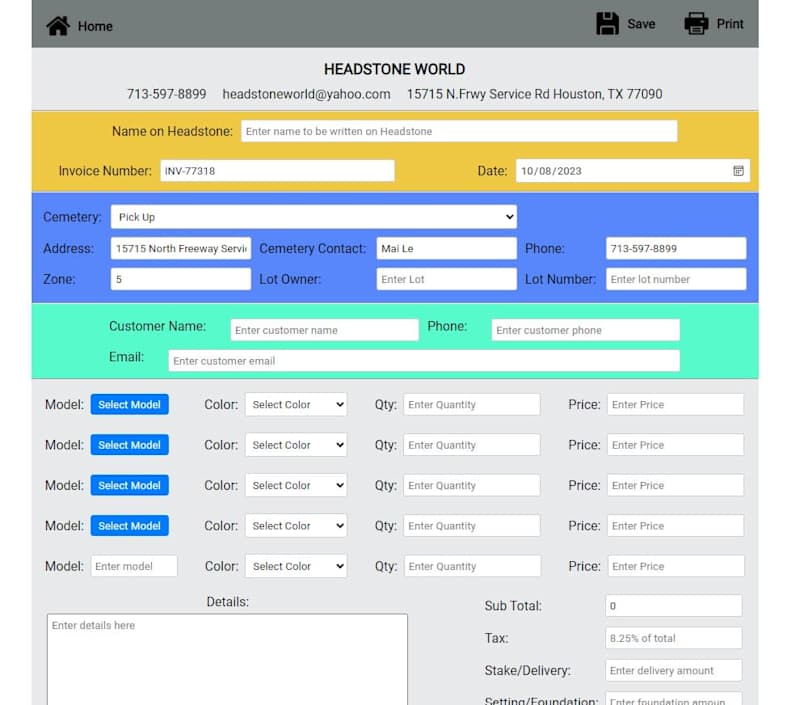Click the fifth row Qty field
The height and width of the screenshot is (705, 800).
point(472,566)
